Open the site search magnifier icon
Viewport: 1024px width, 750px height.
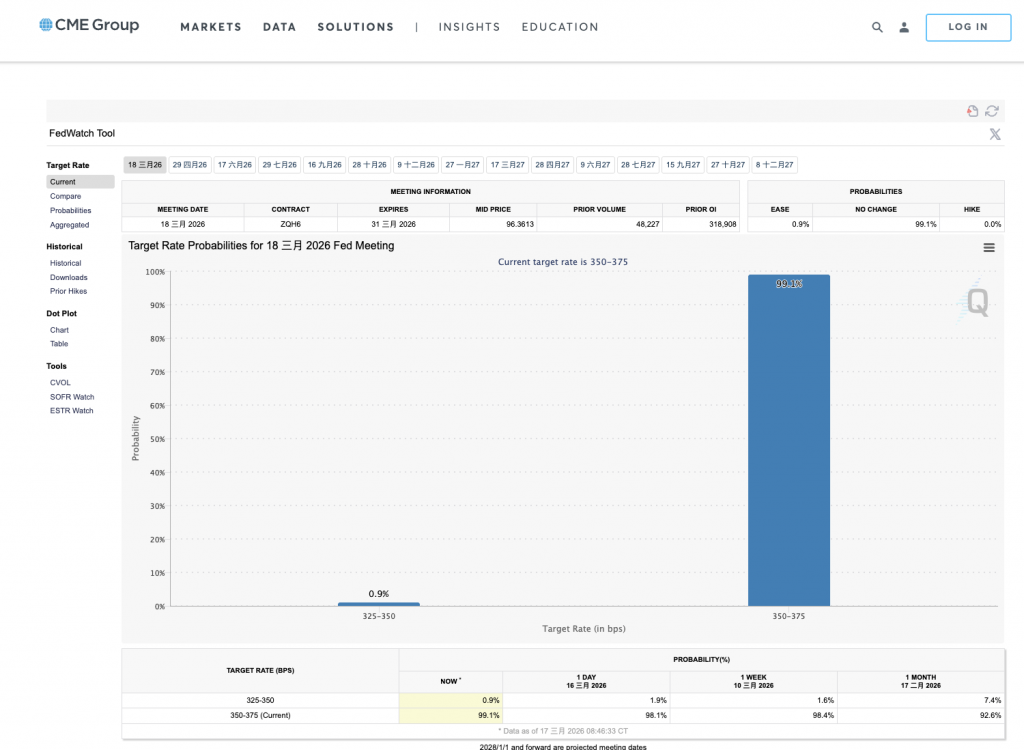(877, 28)
